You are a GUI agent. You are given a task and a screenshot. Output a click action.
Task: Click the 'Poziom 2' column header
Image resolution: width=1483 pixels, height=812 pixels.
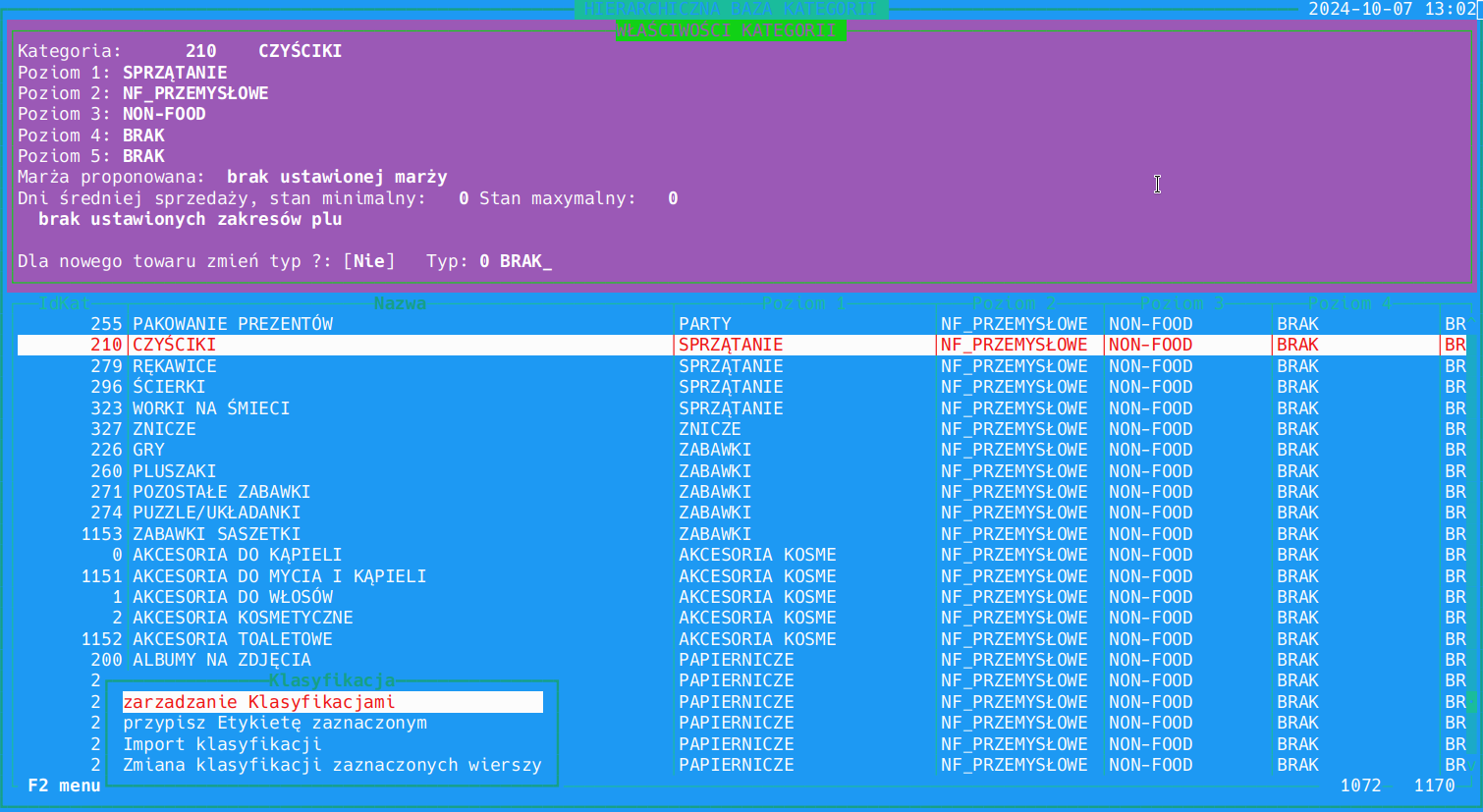(x=1015, y=303)
